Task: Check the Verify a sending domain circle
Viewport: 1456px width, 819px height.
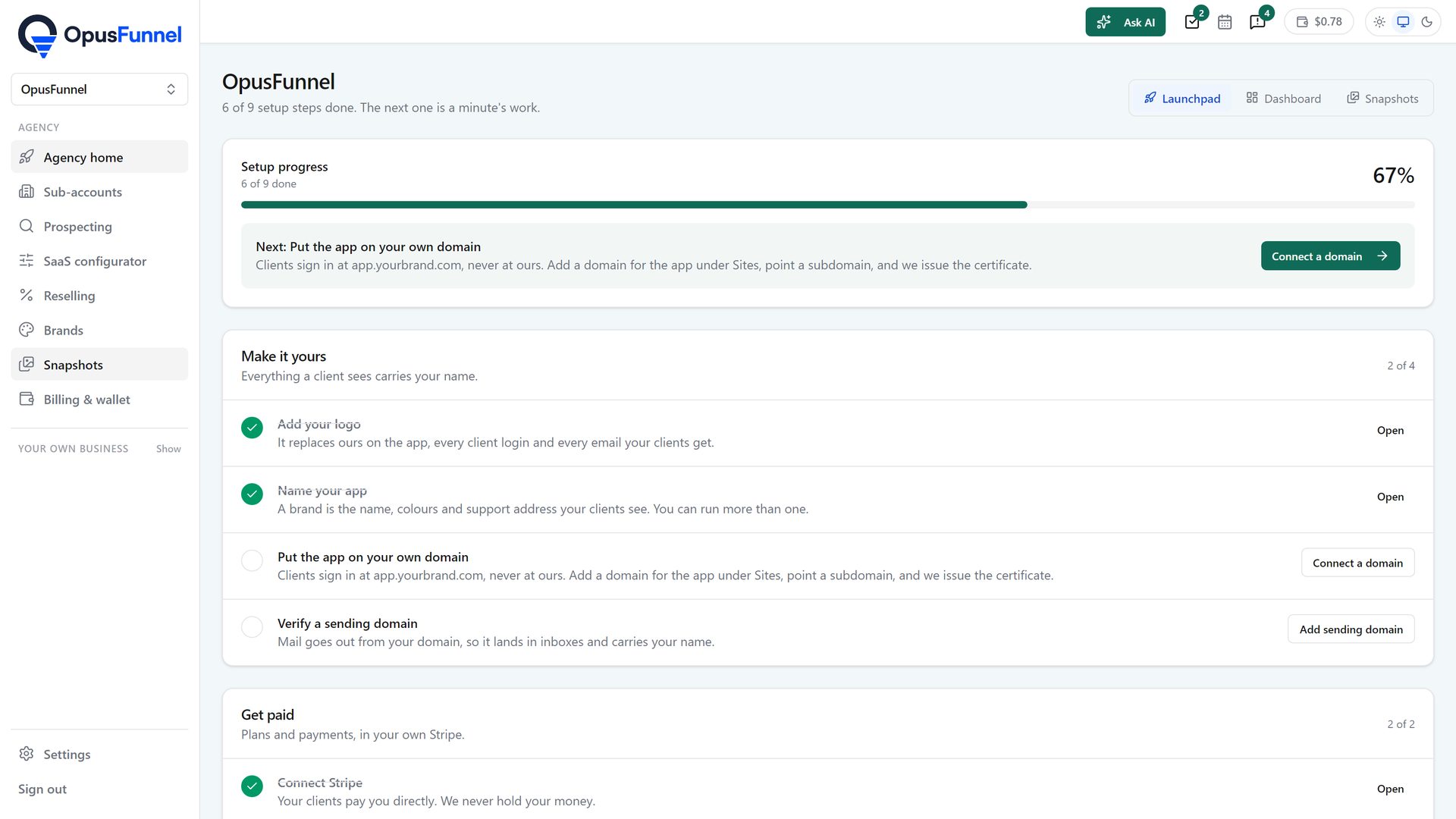Action: (252, 627)
